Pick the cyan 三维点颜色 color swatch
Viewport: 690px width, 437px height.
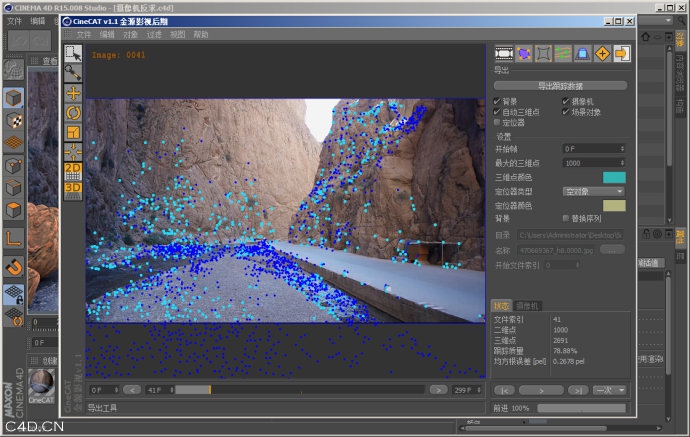point(614,177)
